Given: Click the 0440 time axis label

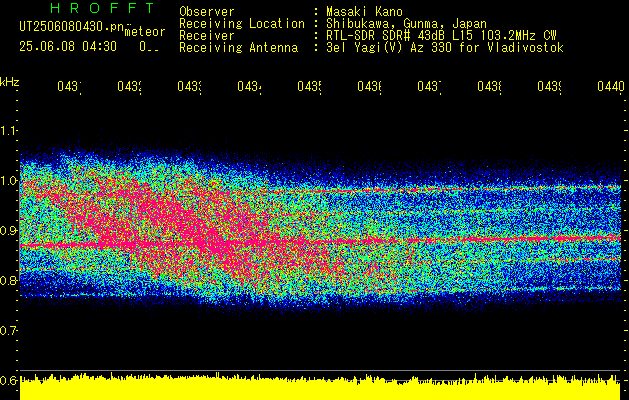Looking at the screenshot, I should click(x=611, y=86).
